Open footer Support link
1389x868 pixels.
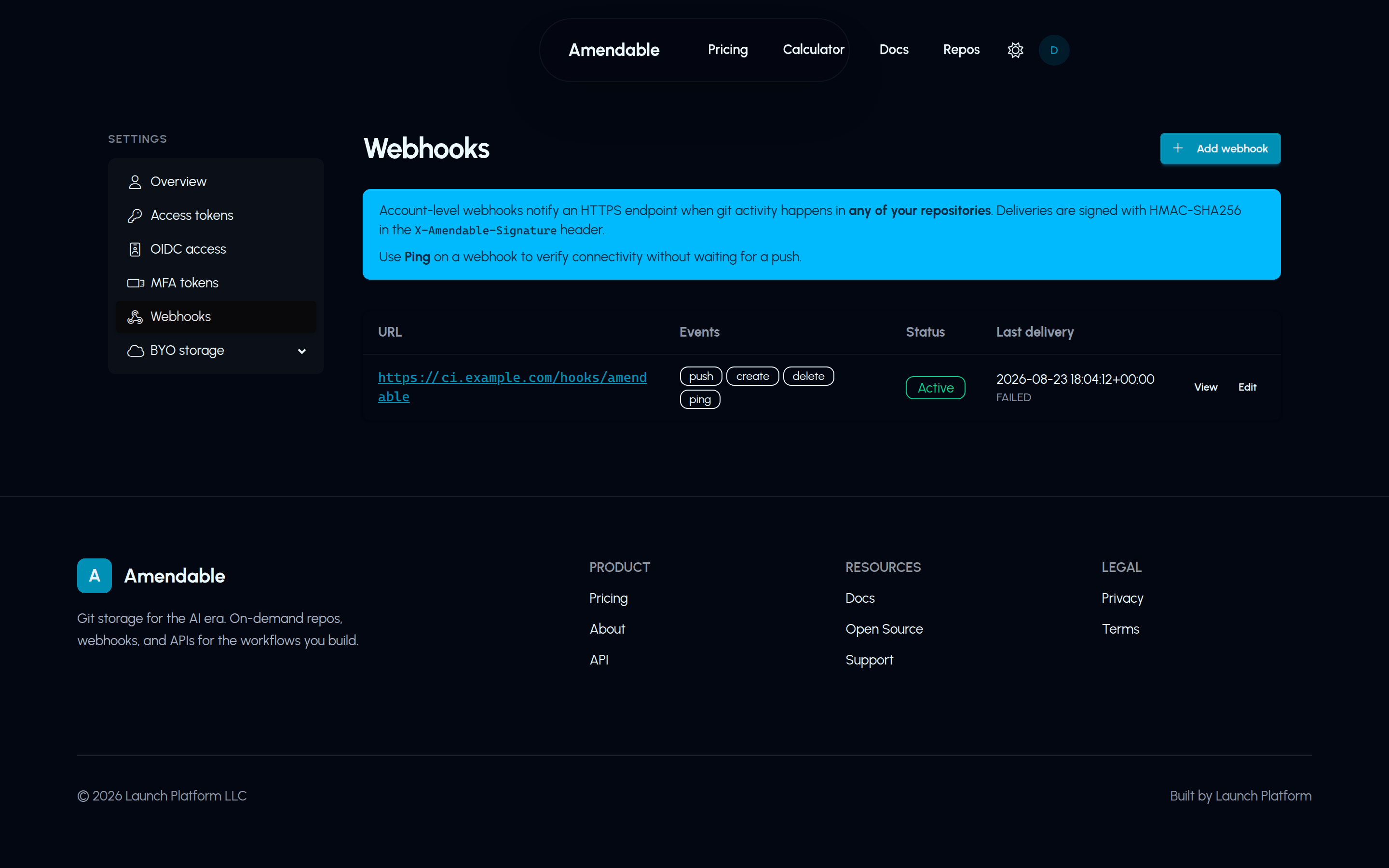(869, 660)
